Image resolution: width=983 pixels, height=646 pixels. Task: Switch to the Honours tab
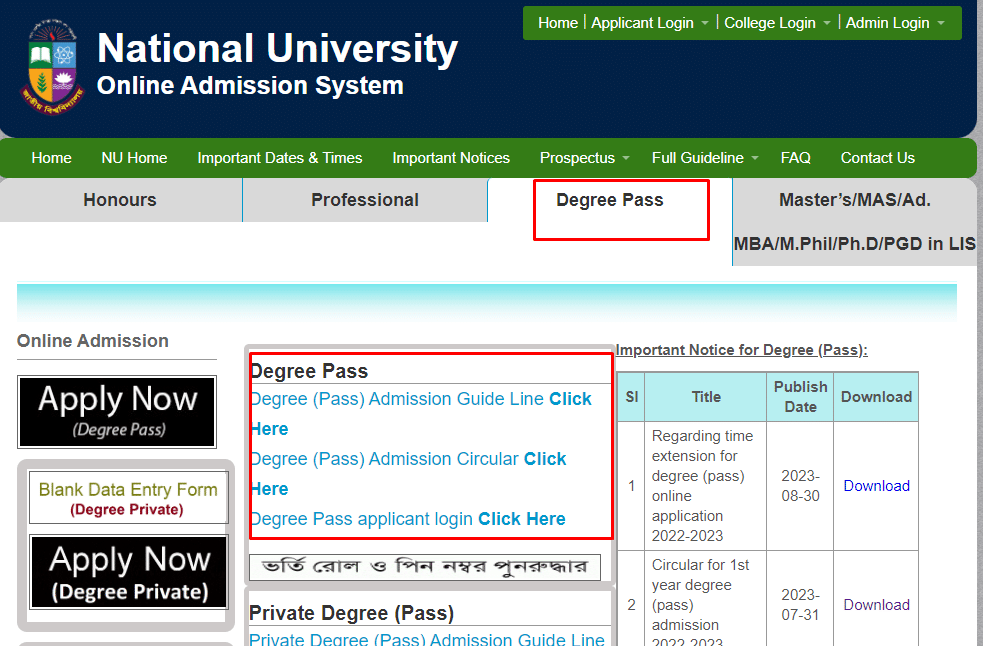pos(120,200)
